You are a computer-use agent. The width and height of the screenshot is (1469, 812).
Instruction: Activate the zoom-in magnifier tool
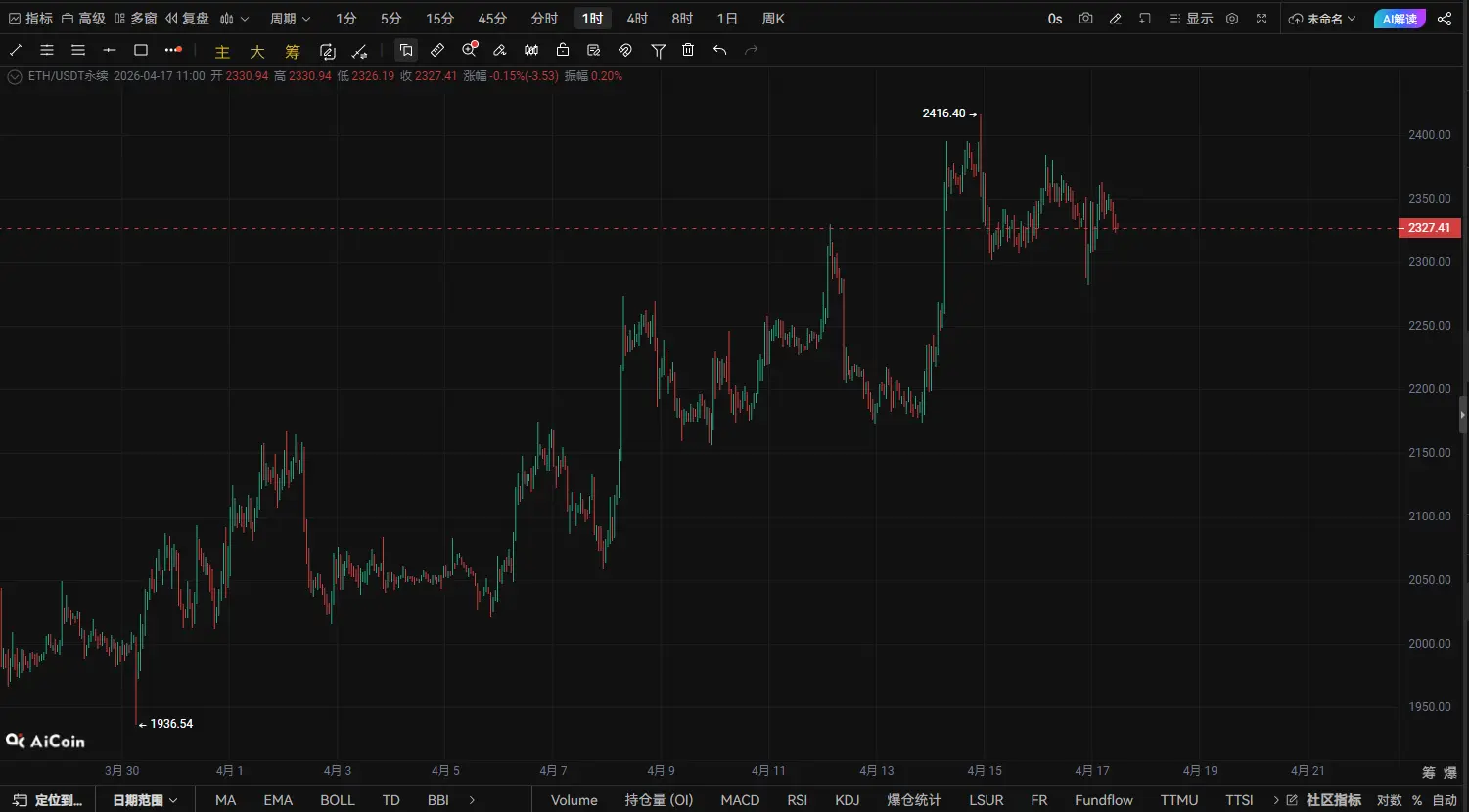(x=470, y=49)
